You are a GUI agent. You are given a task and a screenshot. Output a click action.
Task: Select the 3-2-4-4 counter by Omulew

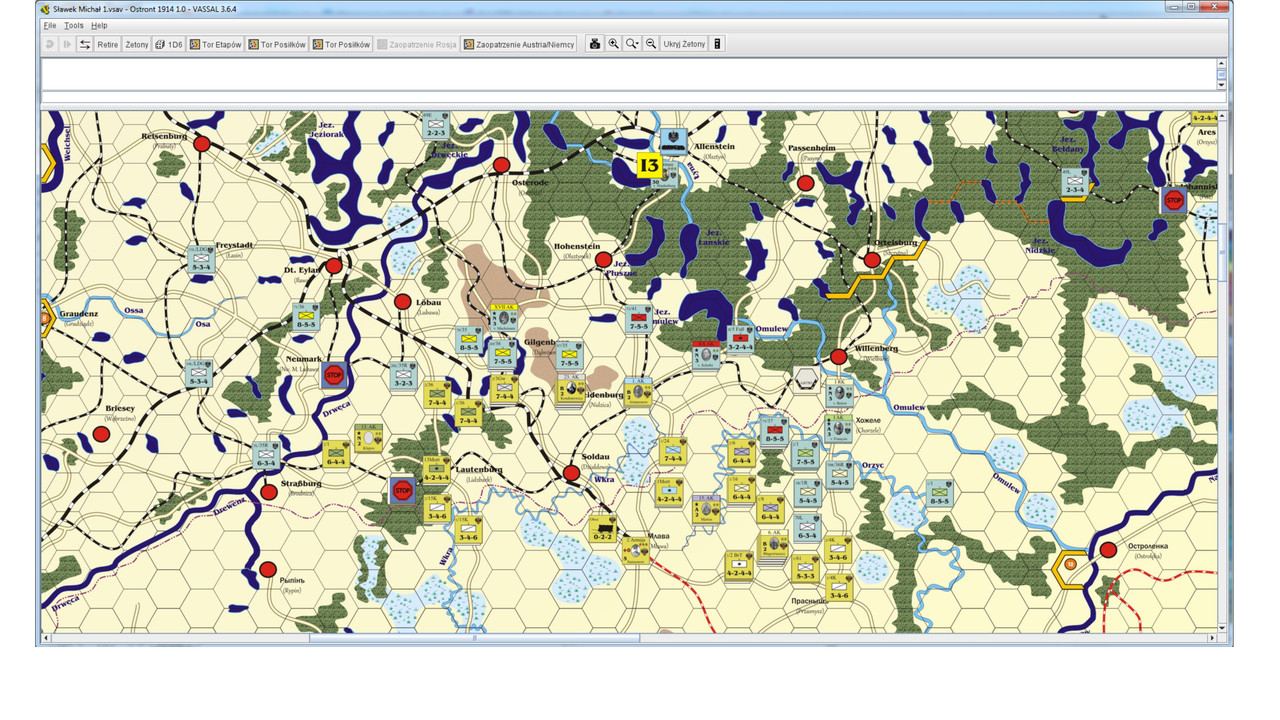(x=740, y=340)
